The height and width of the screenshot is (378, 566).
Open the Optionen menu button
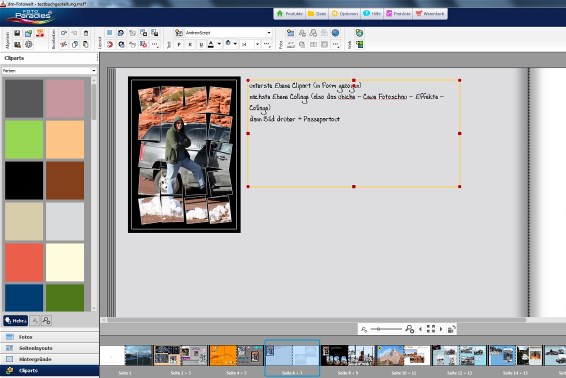pos(345,14)
